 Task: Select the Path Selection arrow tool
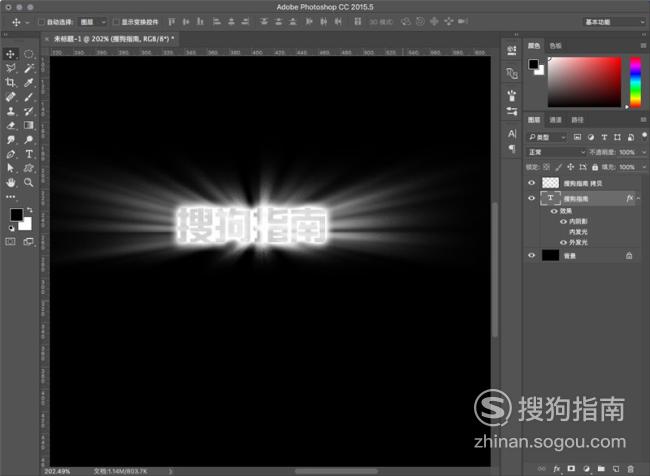(x=11, y=168)
